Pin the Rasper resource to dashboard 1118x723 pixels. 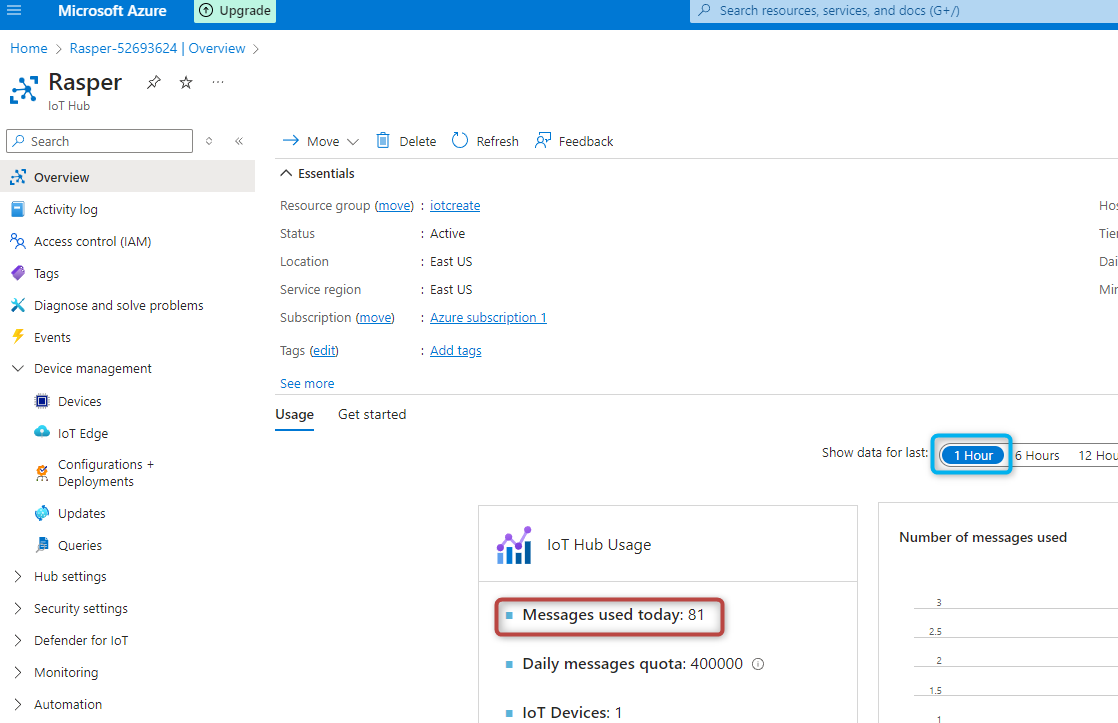153,83
